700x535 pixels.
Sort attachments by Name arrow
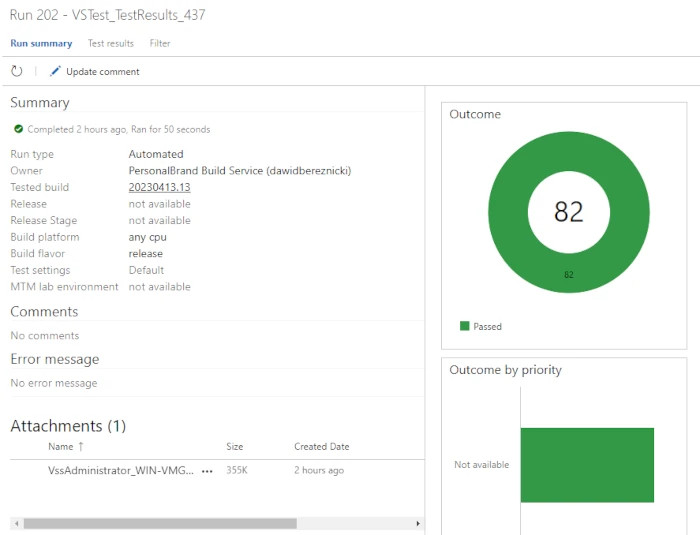(81, 446)
